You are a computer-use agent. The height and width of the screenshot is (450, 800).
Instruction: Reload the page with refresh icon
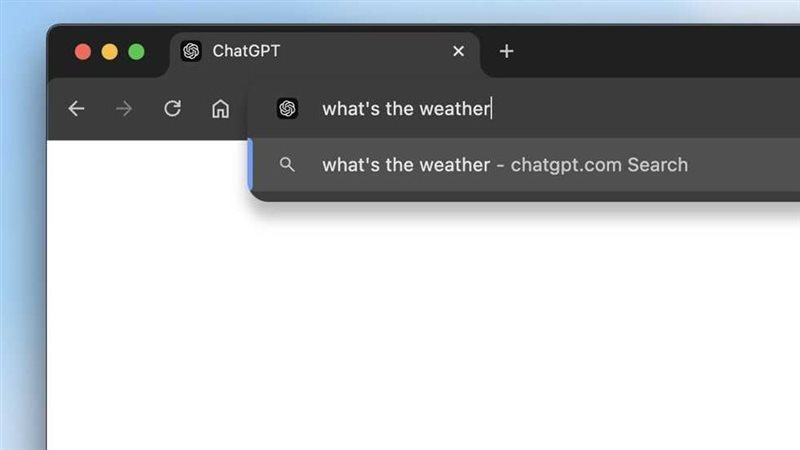click(172, 108)
